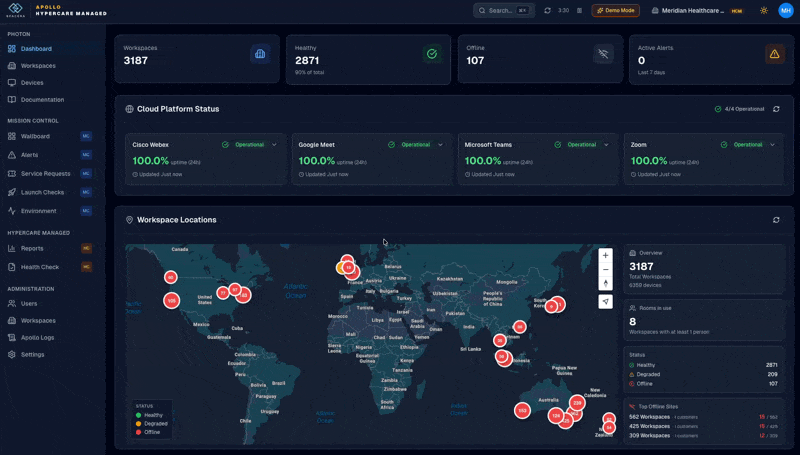Click the Offline wifi-off icon card
This screenshot has height=455, width=800.
pos(602,55)
